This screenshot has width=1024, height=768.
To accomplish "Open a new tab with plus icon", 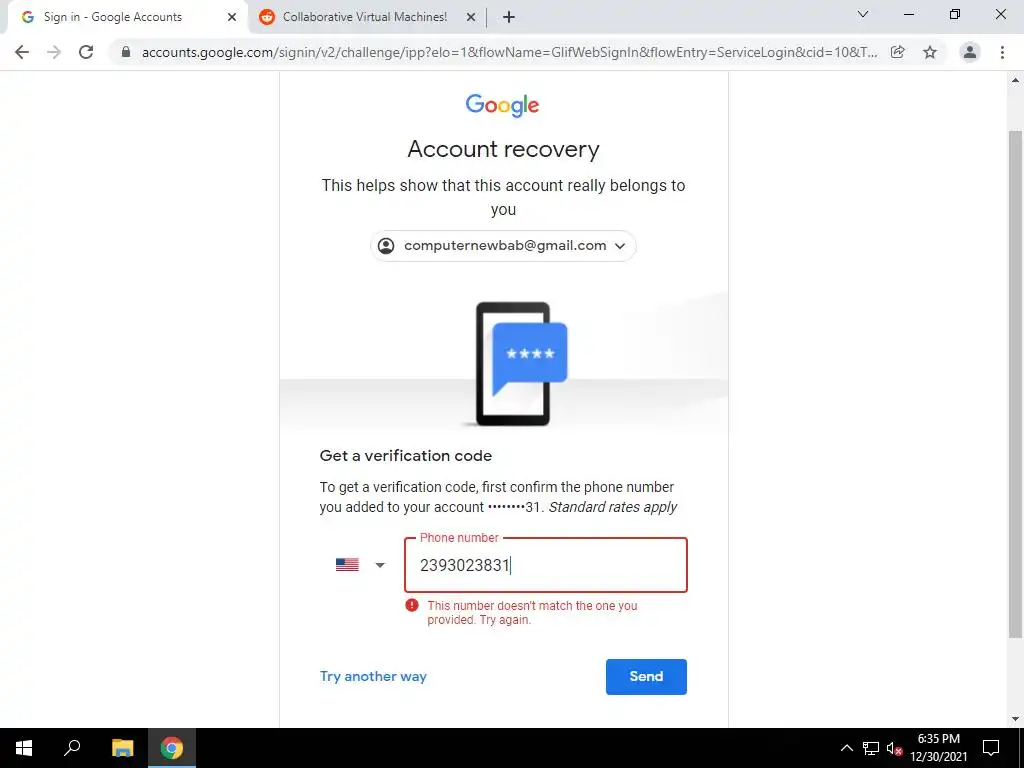I will tap(509, 17).
